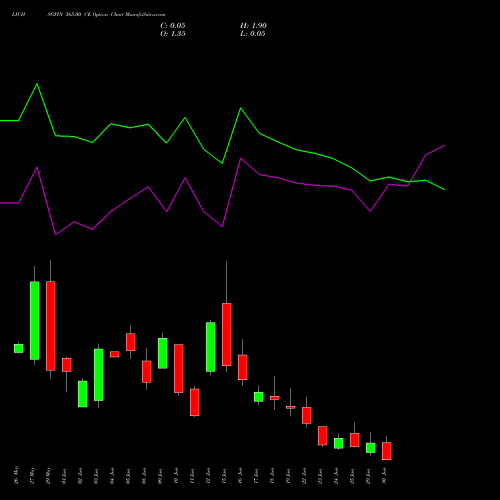Click the red candlestick above 15 Jun

pos(227,334)
